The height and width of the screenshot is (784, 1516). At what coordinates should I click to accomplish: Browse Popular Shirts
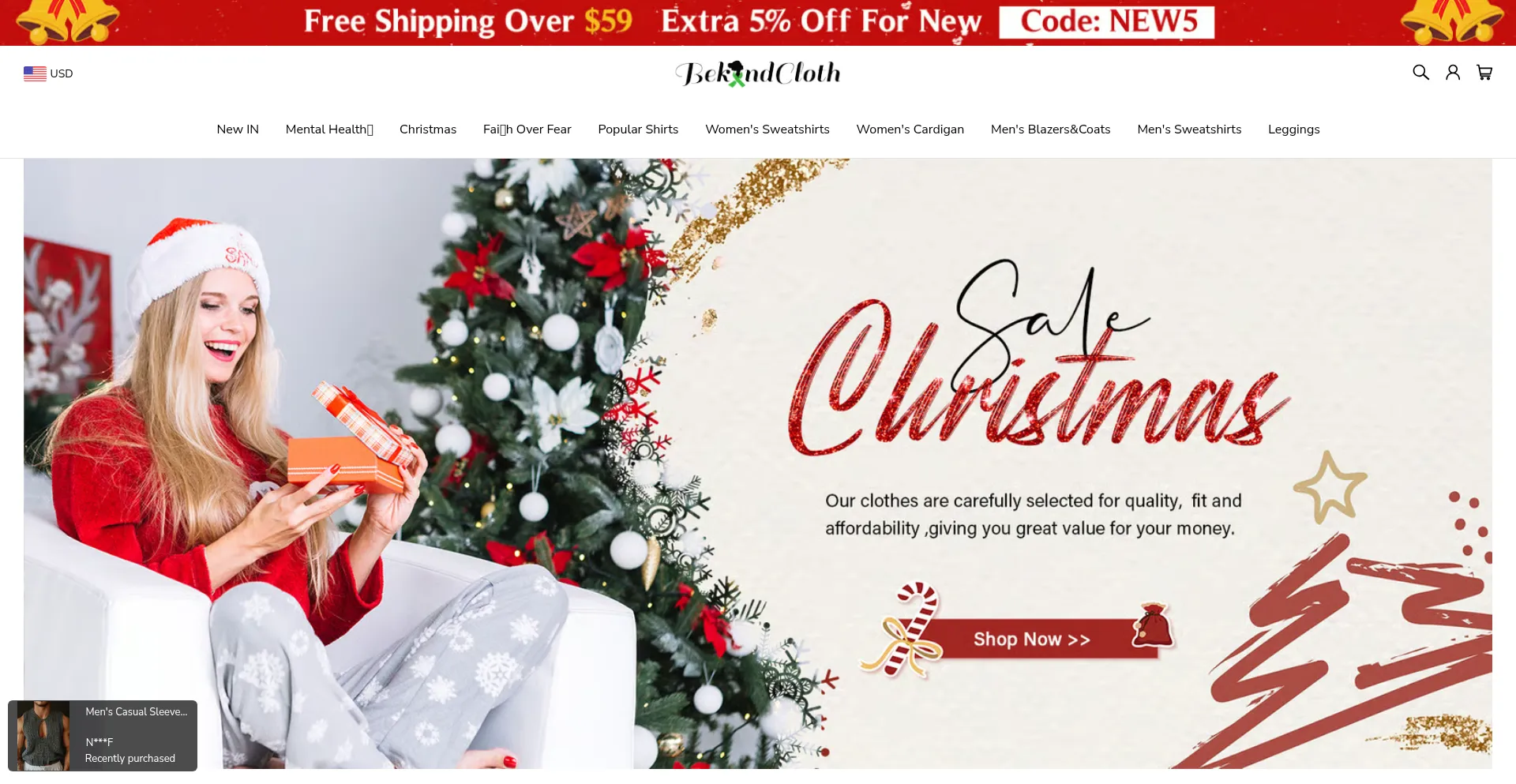pyautogui.click(x=638, y=129)
